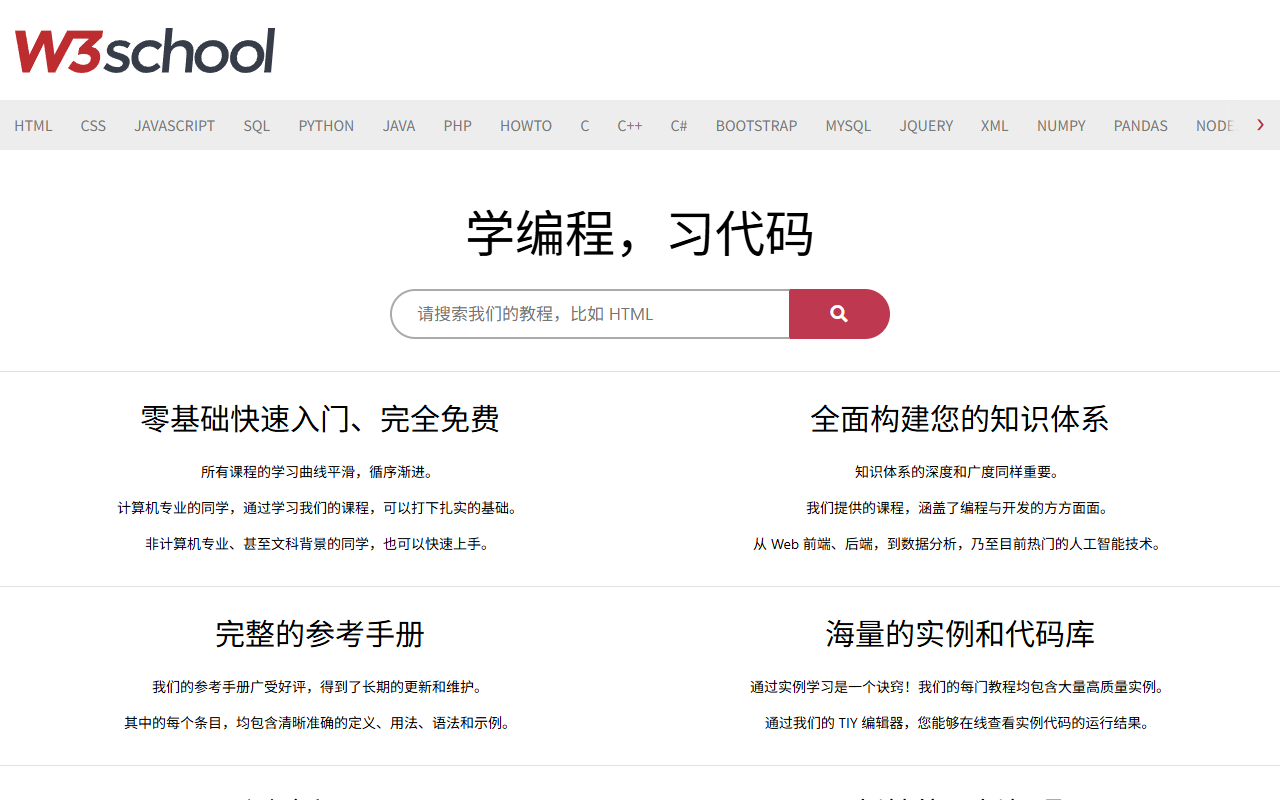1280x800 pixels.
Task: Open the SQL navigation link
Action: [x=257, y=126]
